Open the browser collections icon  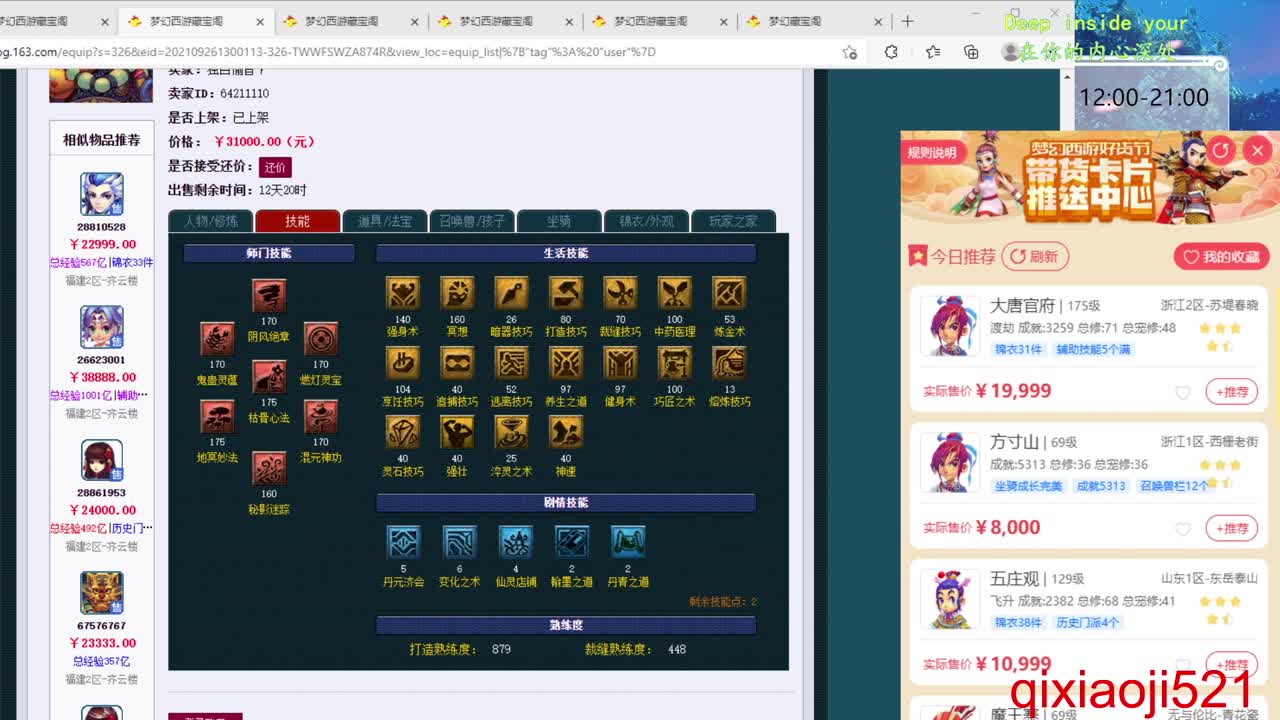pos(971,52)
